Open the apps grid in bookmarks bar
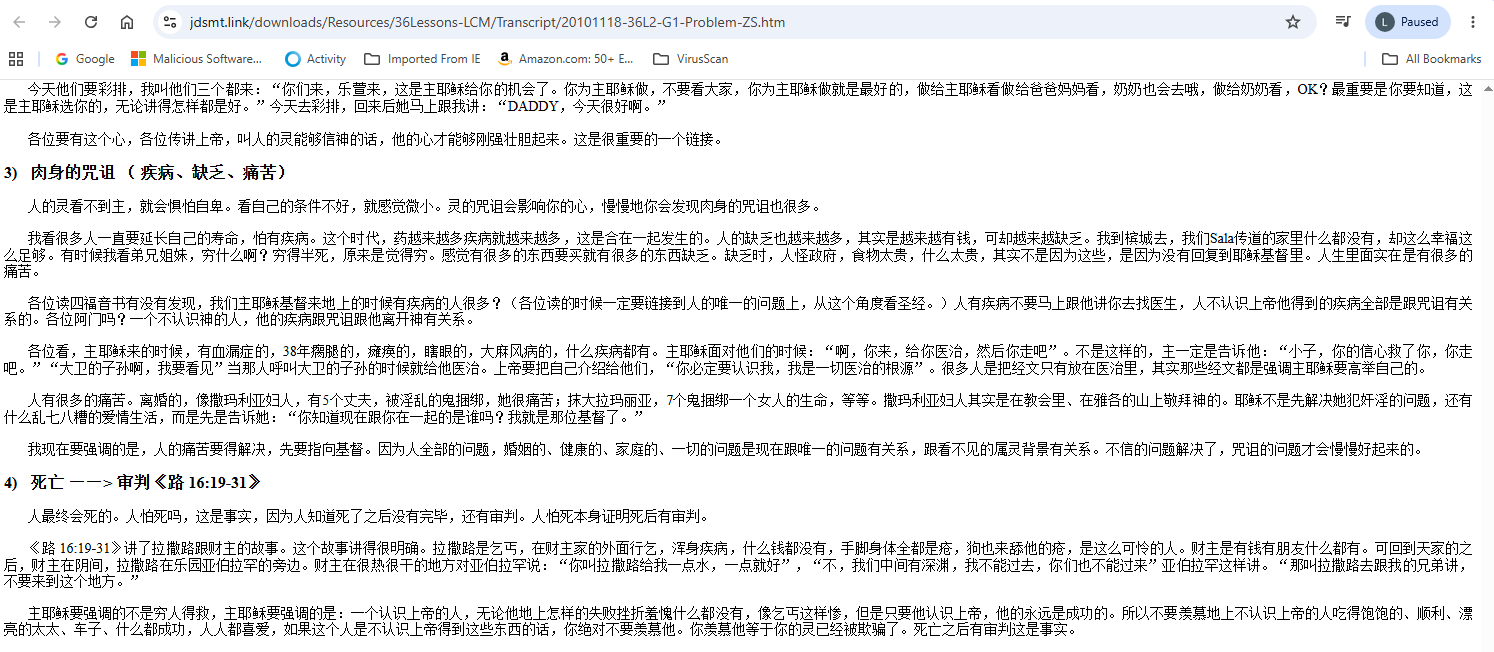The height and width of the screenshot is (652, 1494). [16, 59]
